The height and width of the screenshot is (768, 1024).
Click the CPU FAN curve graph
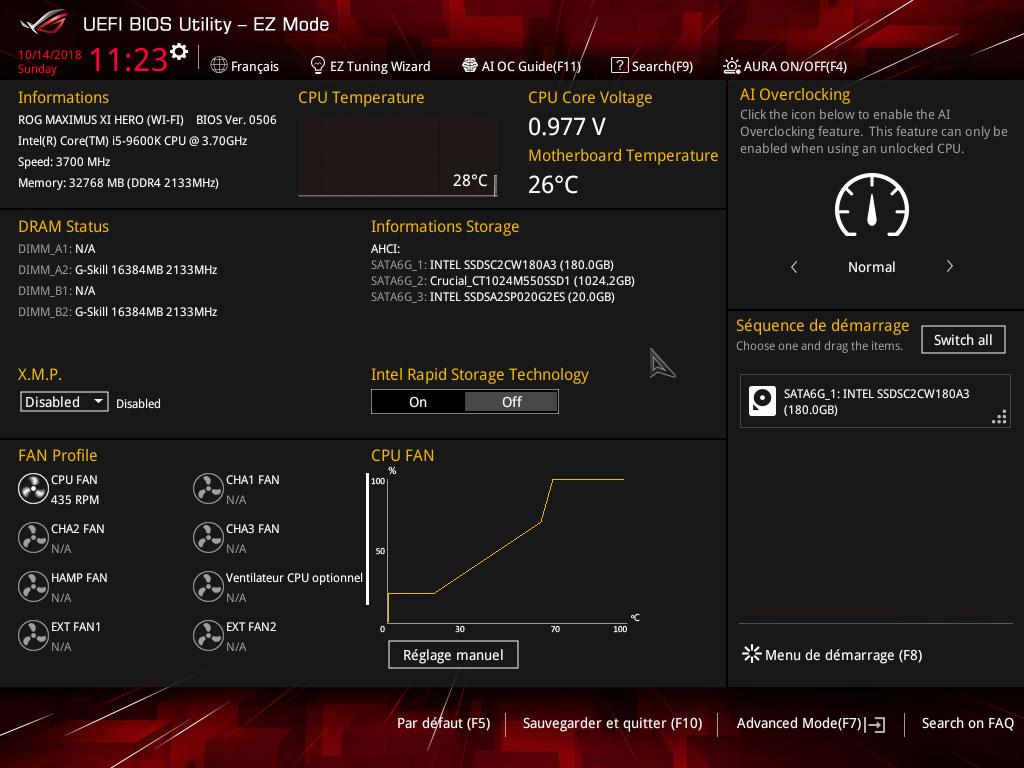click(505, 550)
